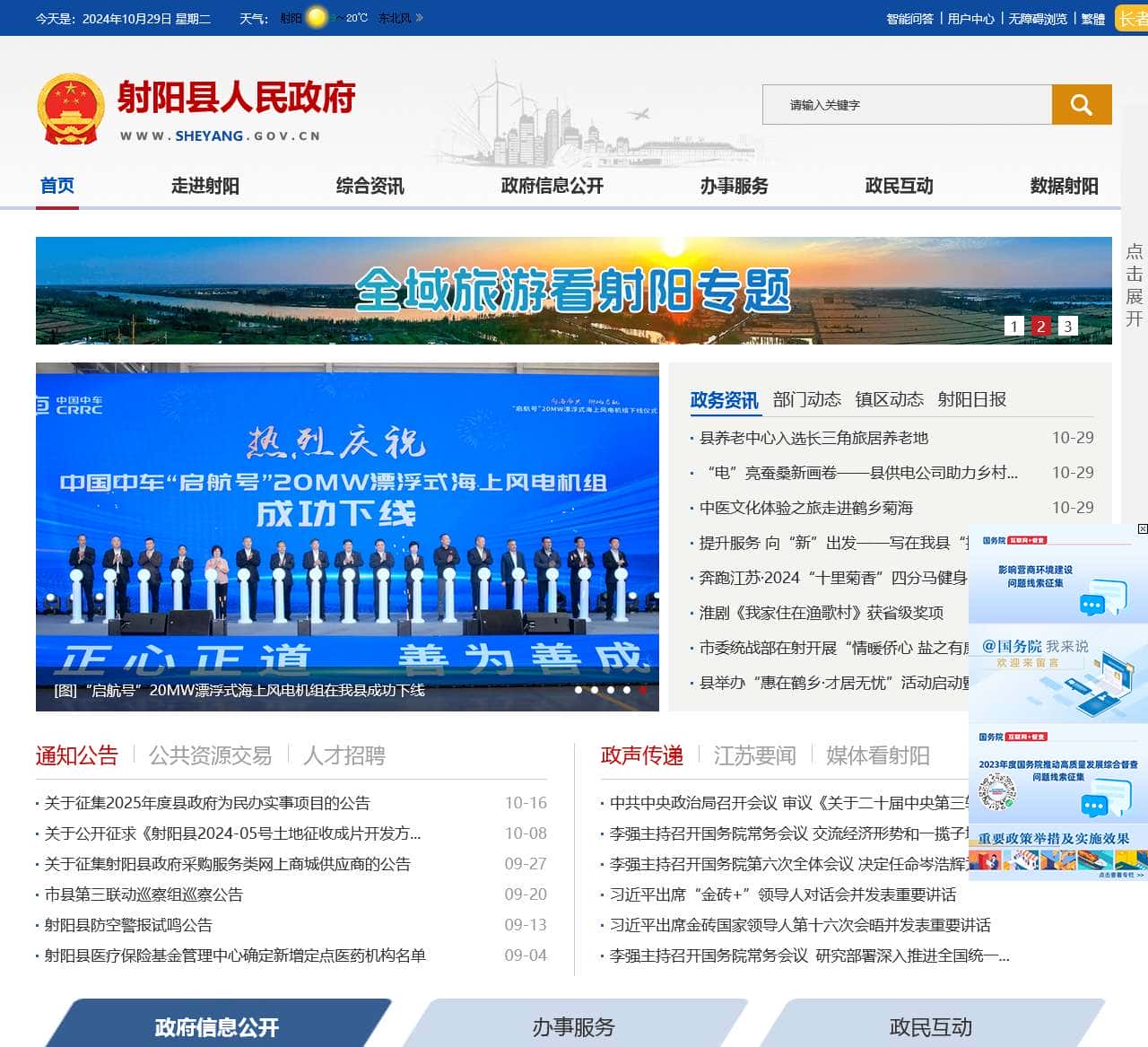Click the search magnifier icon
Viewport: 1148px width, 1047px height.
[x=1081, y=104]
